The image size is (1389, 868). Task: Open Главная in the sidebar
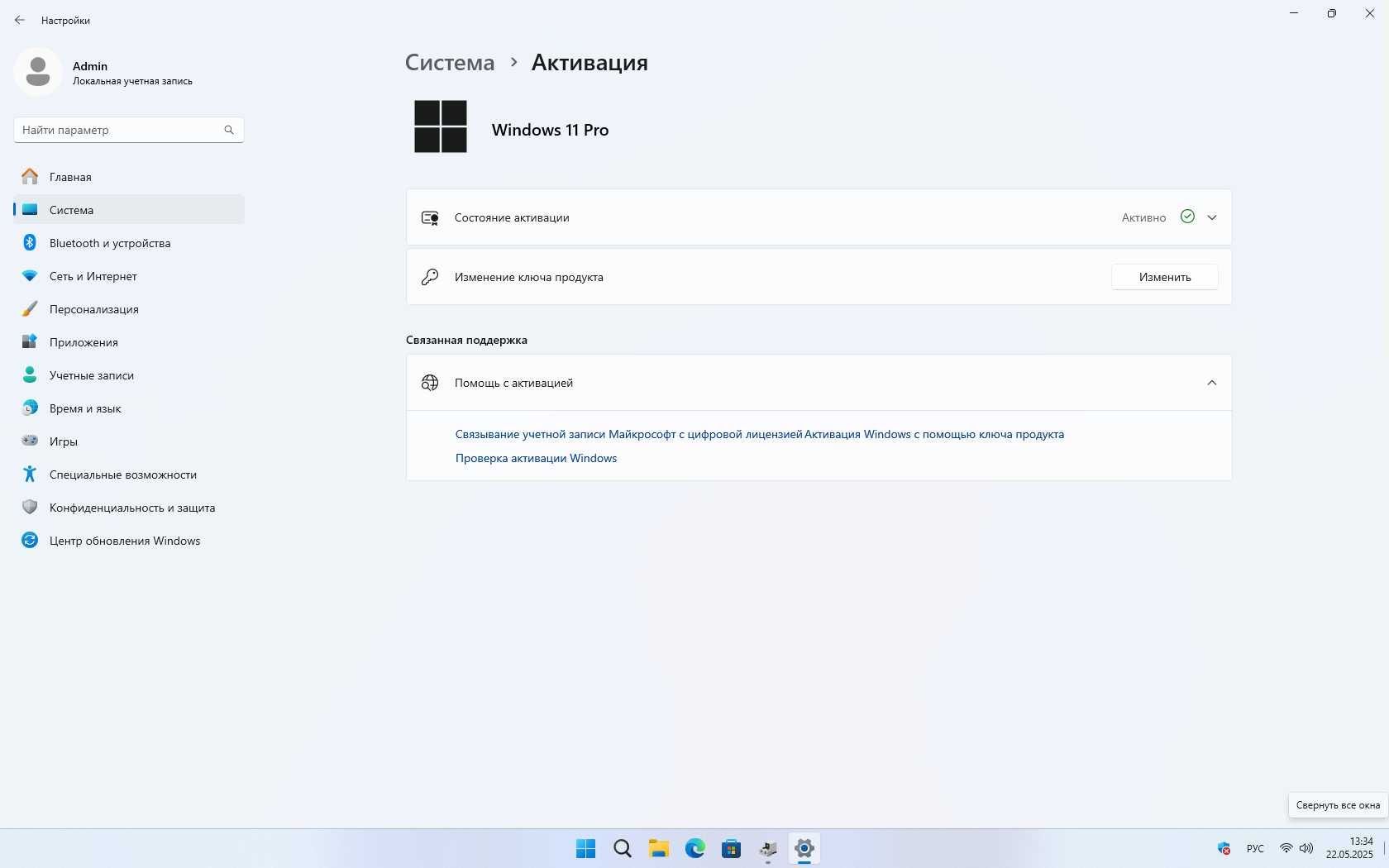[x=129, y=177]
